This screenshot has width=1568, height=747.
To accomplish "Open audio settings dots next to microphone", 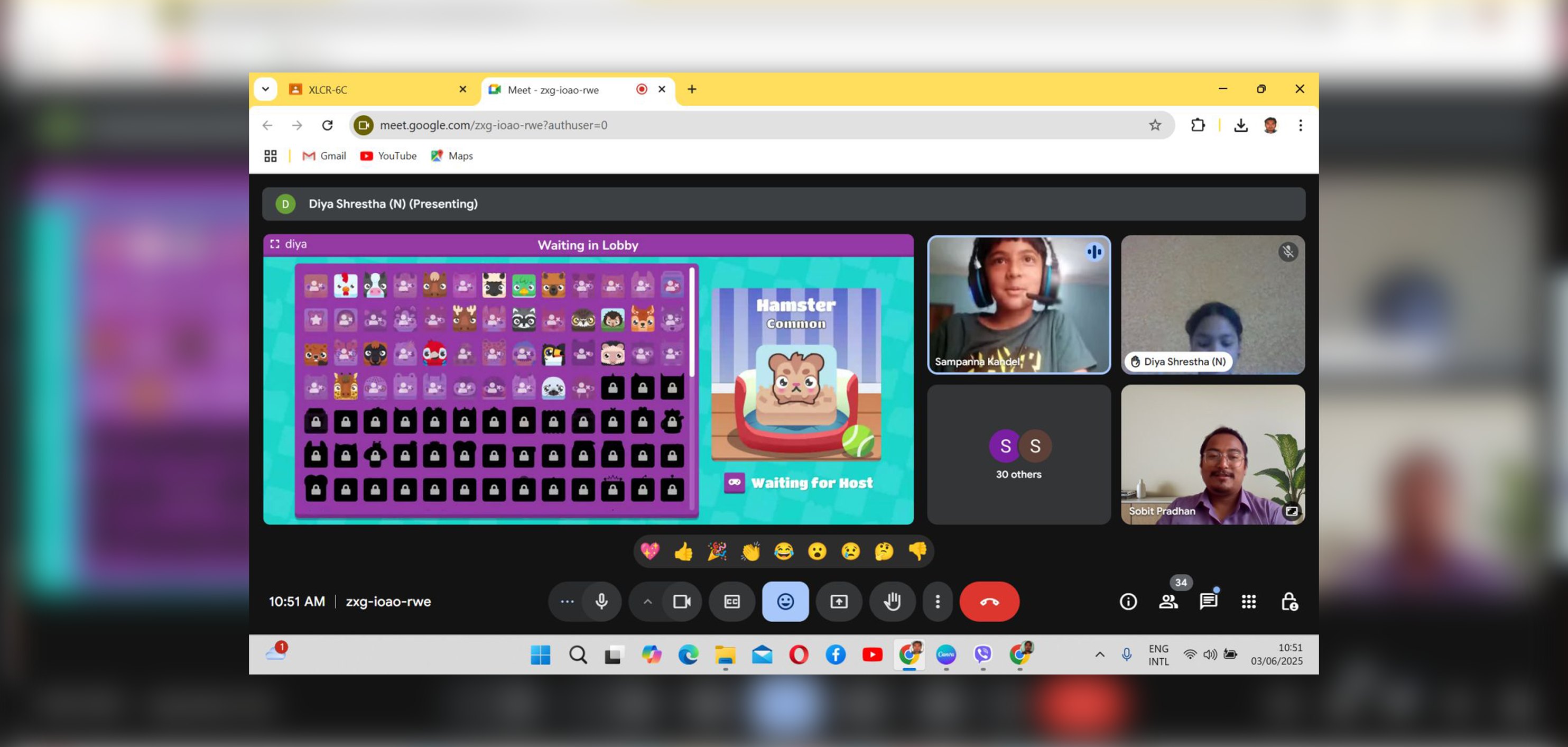I will [x=567, y=602].
